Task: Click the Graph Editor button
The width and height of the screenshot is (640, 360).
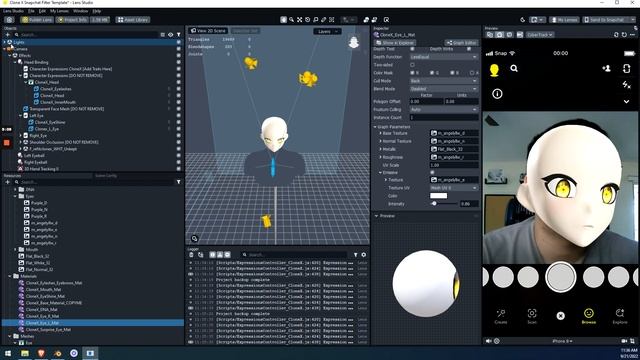Action: click(461, 42)
